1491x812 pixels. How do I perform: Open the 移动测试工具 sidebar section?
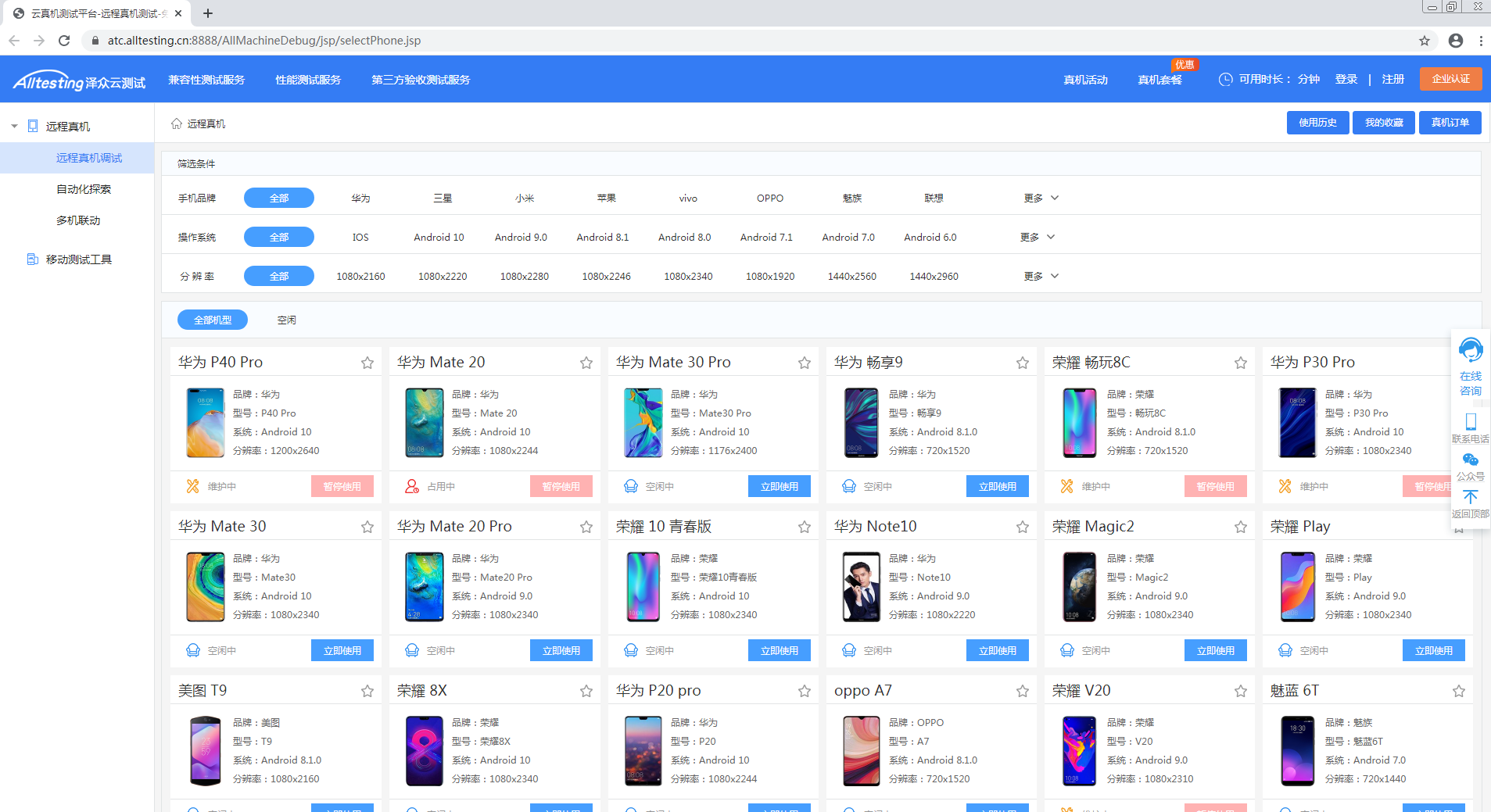point(78,259)
